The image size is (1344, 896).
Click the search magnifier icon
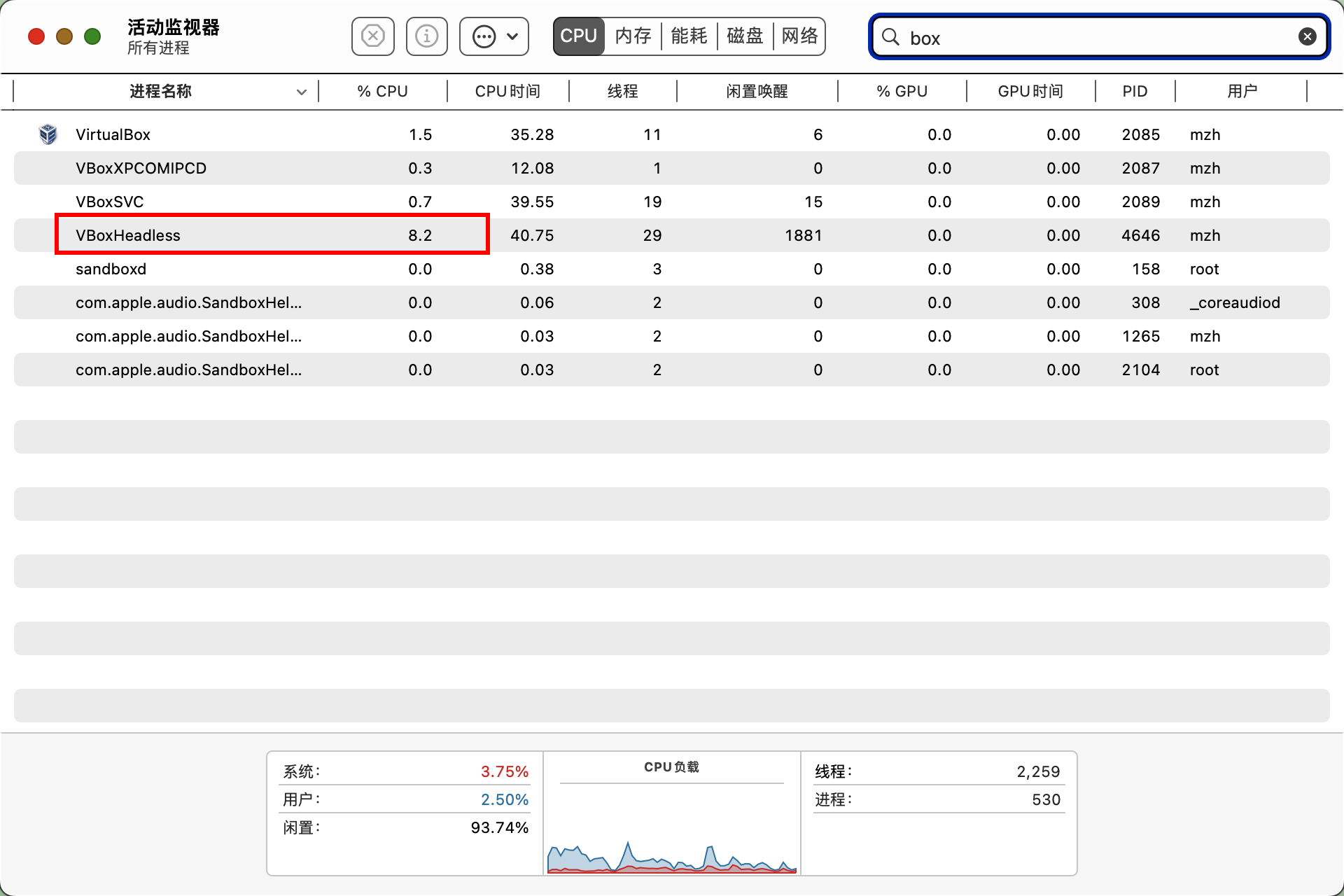tap(890, 37)
